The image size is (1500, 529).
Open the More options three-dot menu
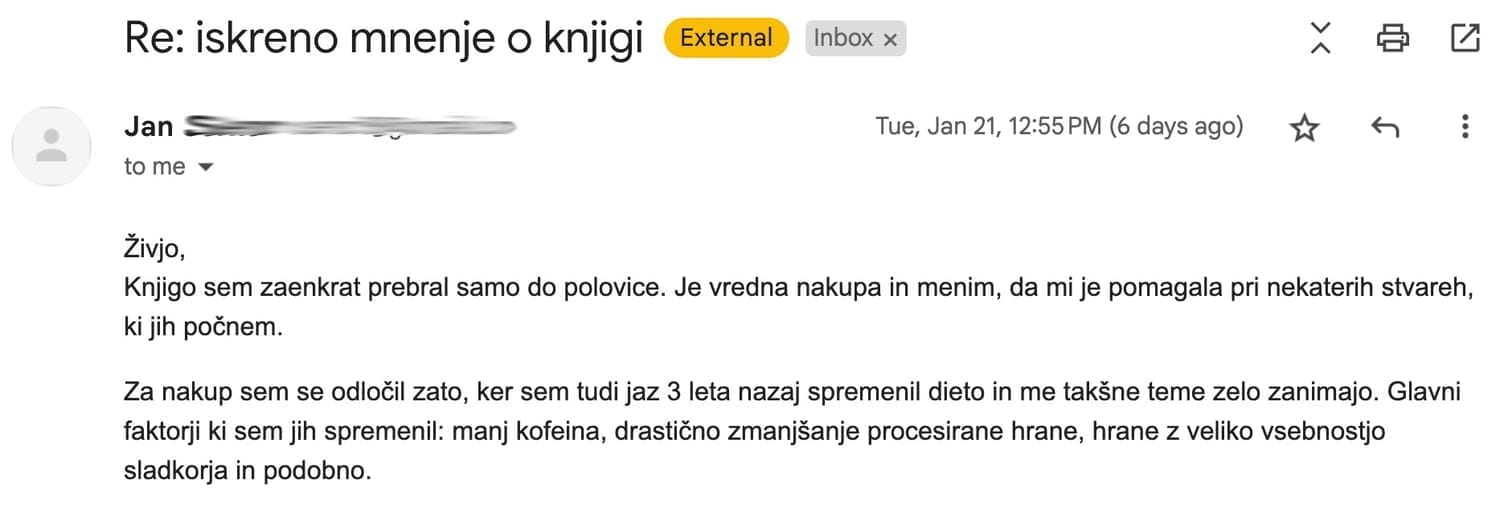click(1464, 127)
